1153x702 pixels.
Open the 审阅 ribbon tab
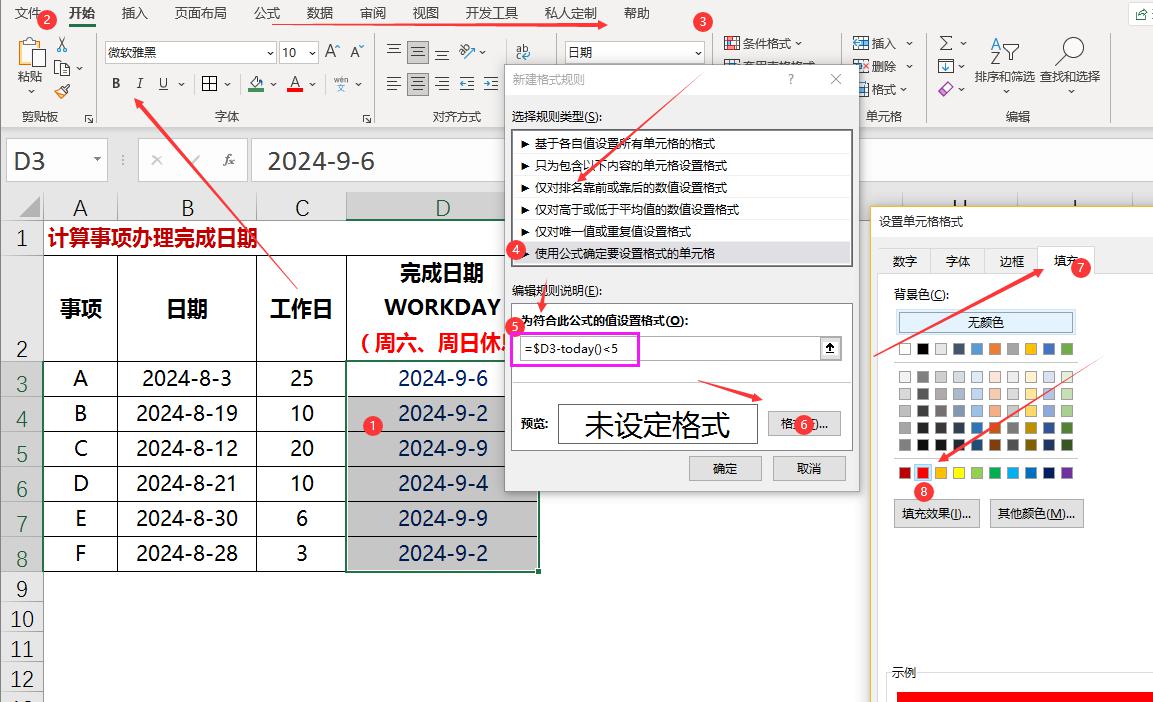tap(373, 13)
